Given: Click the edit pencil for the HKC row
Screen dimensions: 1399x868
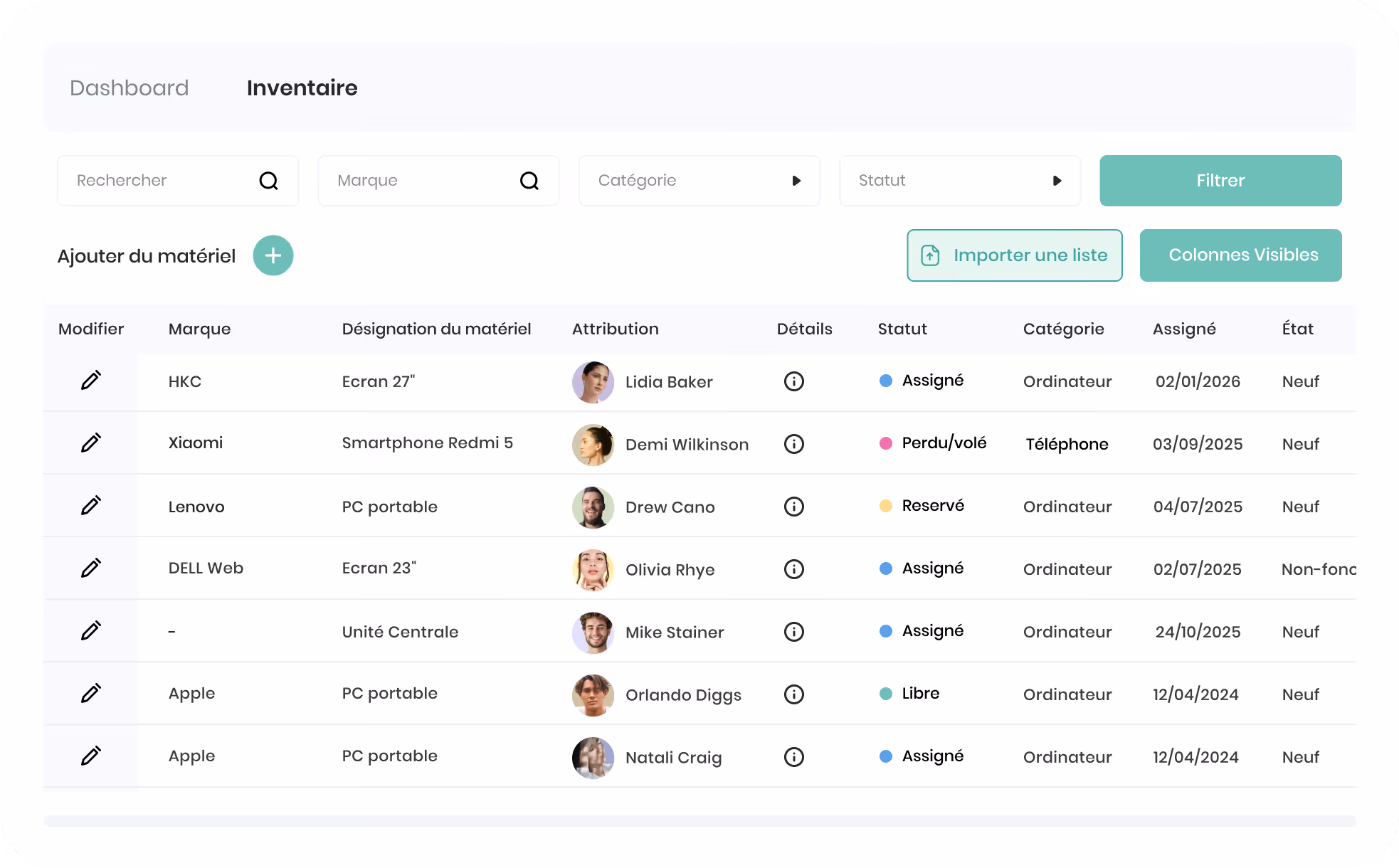Looking at the screenshot, I should 90,381.
